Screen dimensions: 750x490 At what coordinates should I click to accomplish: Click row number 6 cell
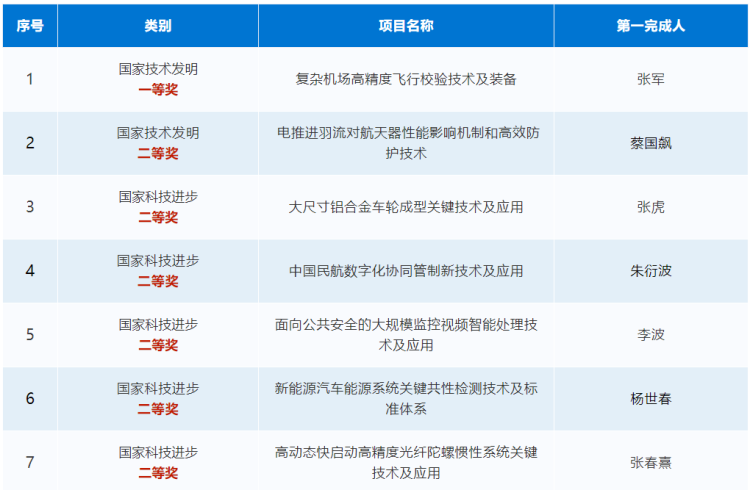30,398
